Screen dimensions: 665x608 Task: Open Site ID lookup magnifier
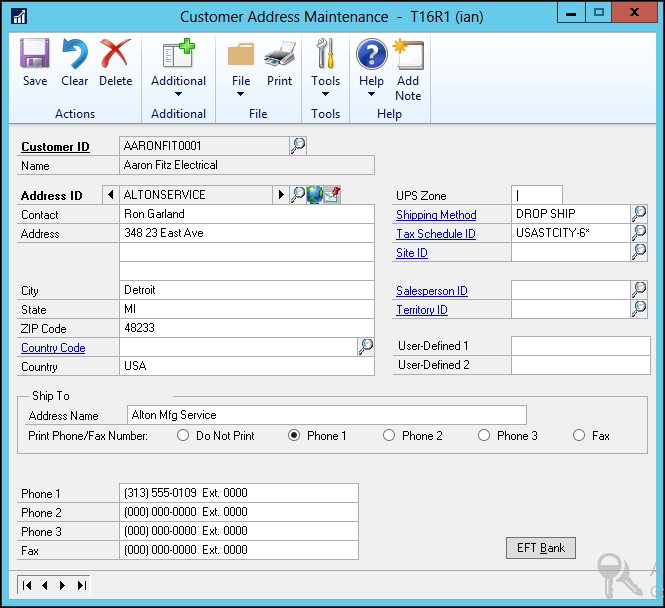pyautogui.click(x=639, y=252)
